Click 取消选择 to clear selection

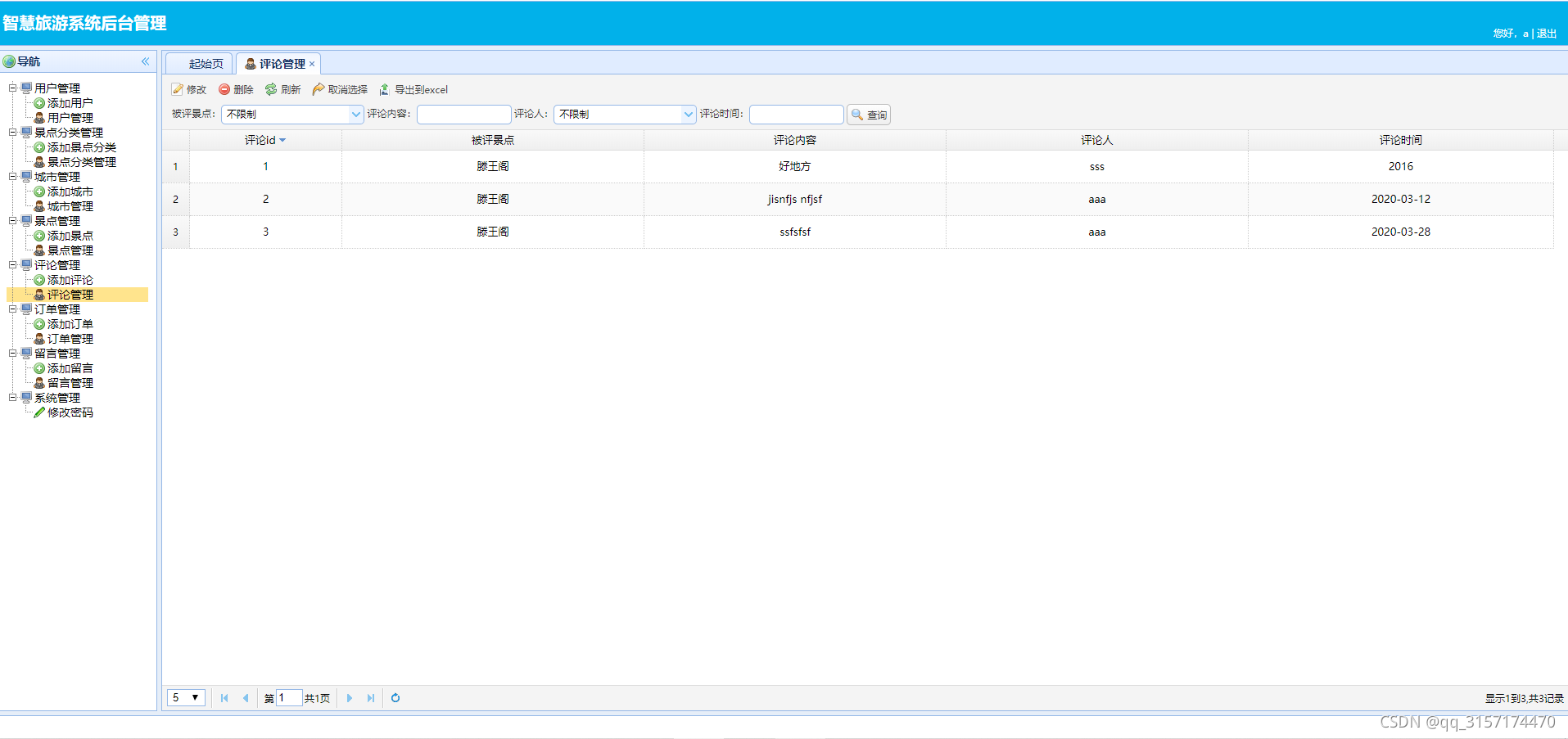pos(340,90)
